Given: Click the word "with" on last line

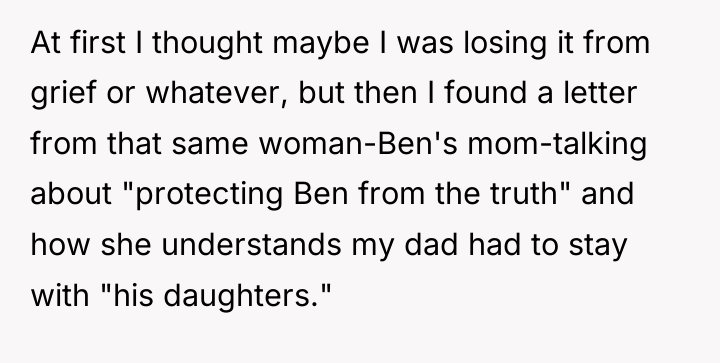Looking at the screenshot, I should (x=60, y=295).
